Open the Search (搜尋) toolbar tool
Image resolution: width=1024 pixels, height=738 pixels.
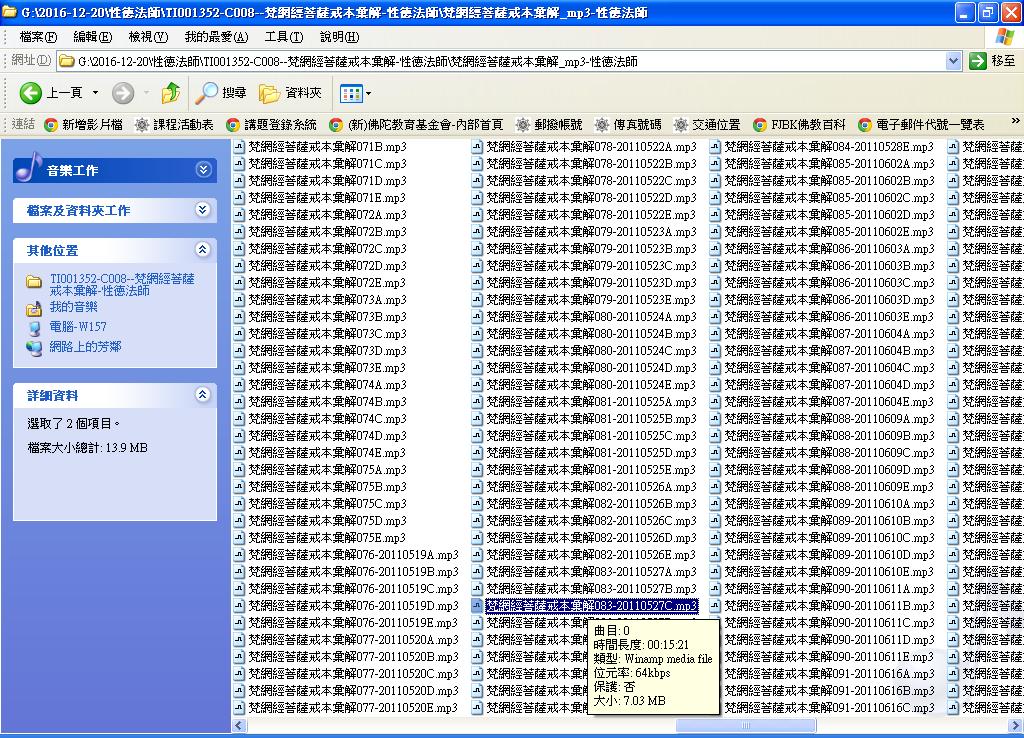[221, 93]
